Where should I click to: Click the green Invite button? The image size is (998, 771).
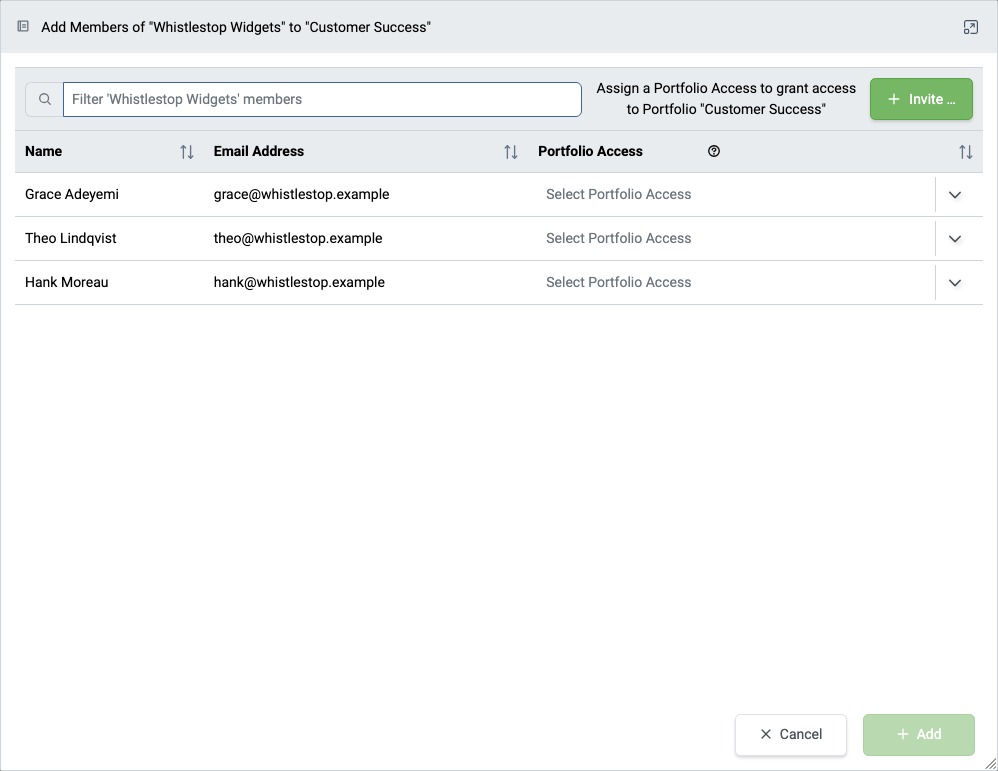point(921,99)
